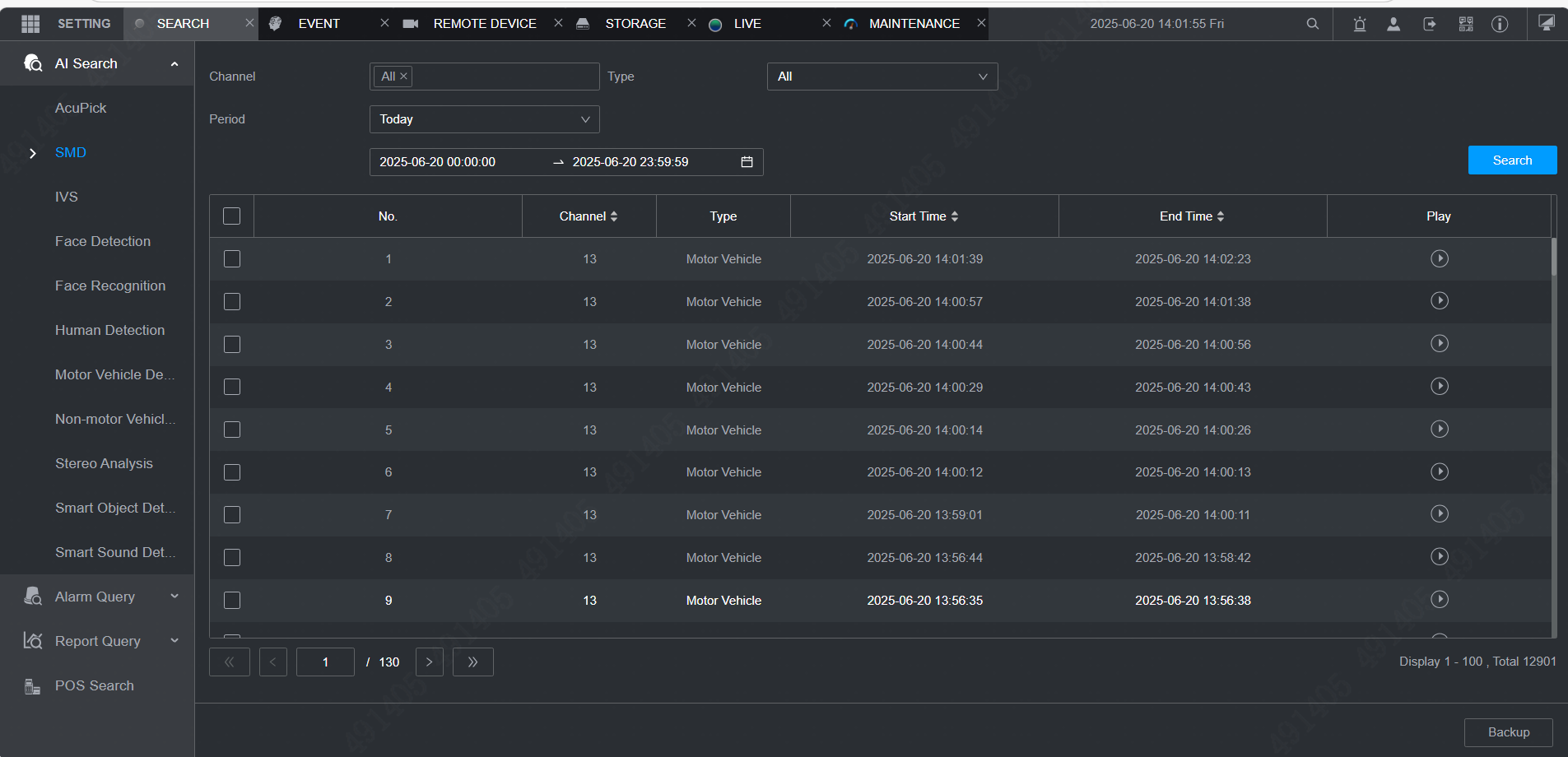Image resolution: width=1568 pixels, height=757 pixels.
Task: Open the main menu grid icon
Action: 30,24
